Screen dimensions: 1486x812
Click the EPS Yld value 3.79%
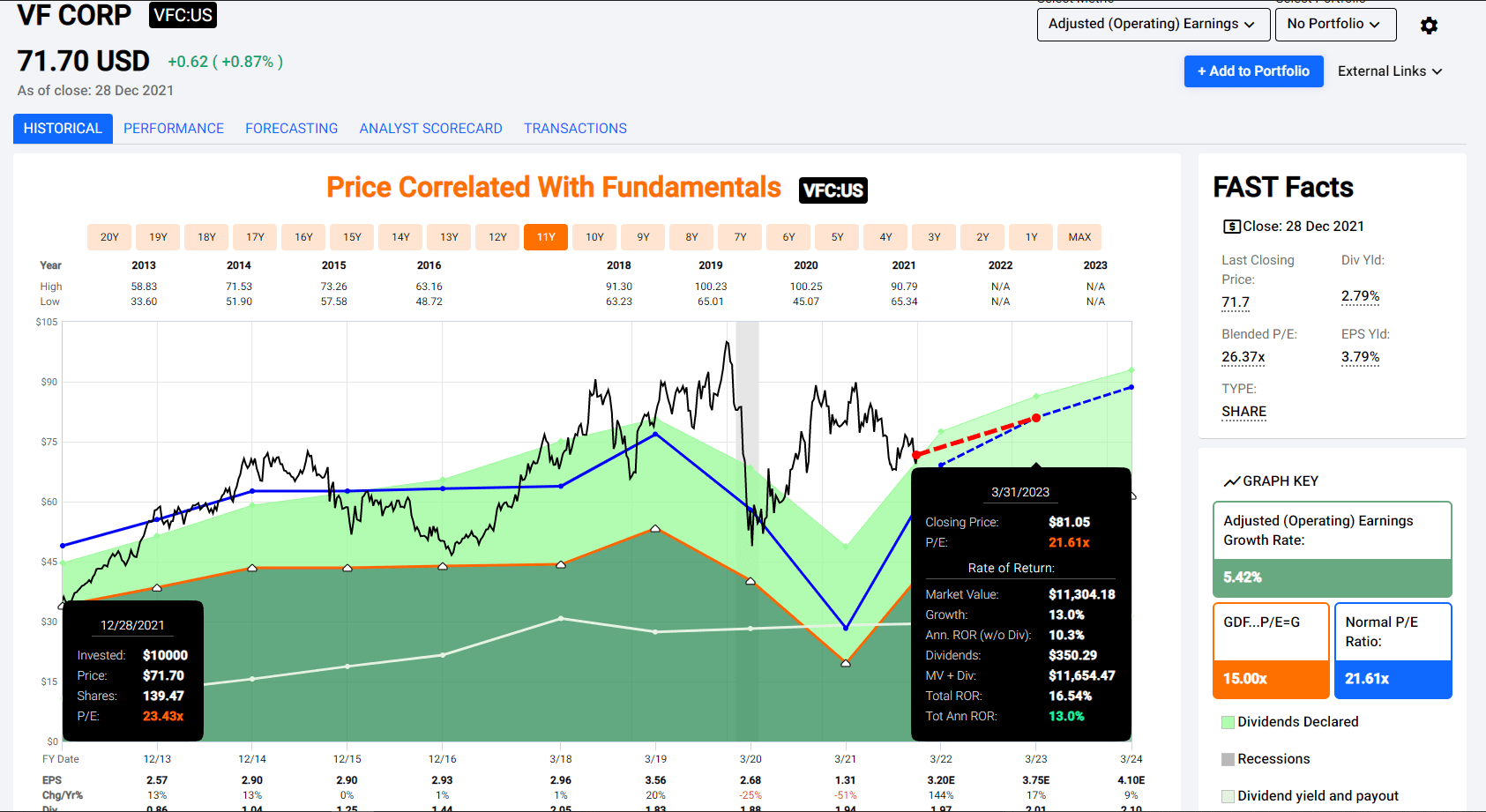[1360, 357]
